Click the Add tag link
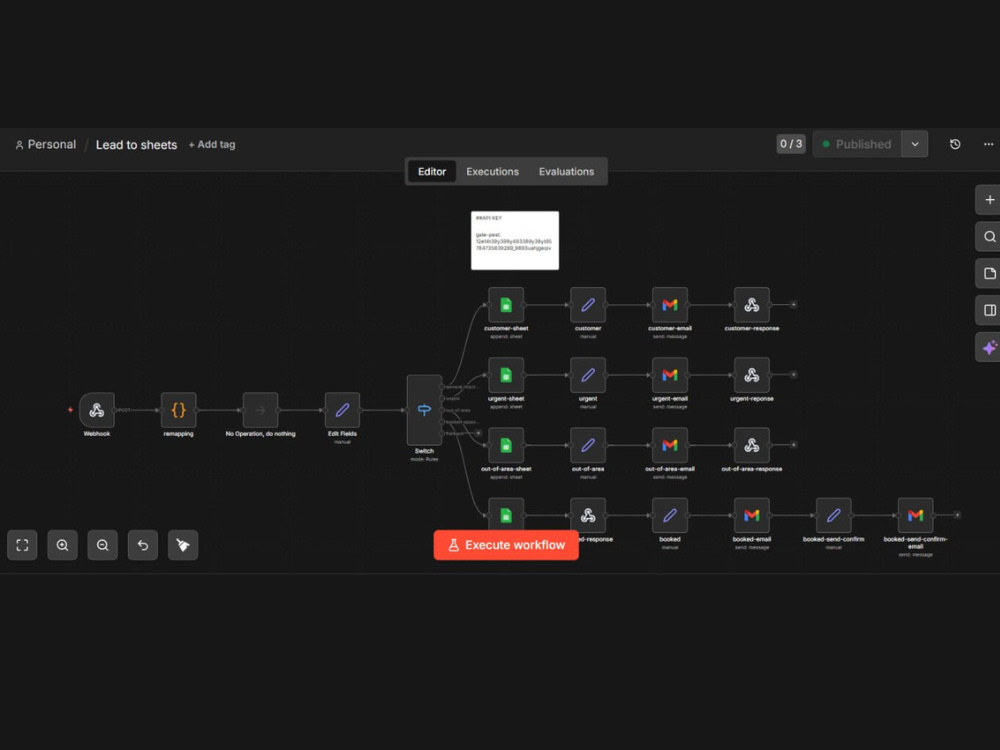Image resolution: width=1000 pixels, height=750 pixels. 212,145
